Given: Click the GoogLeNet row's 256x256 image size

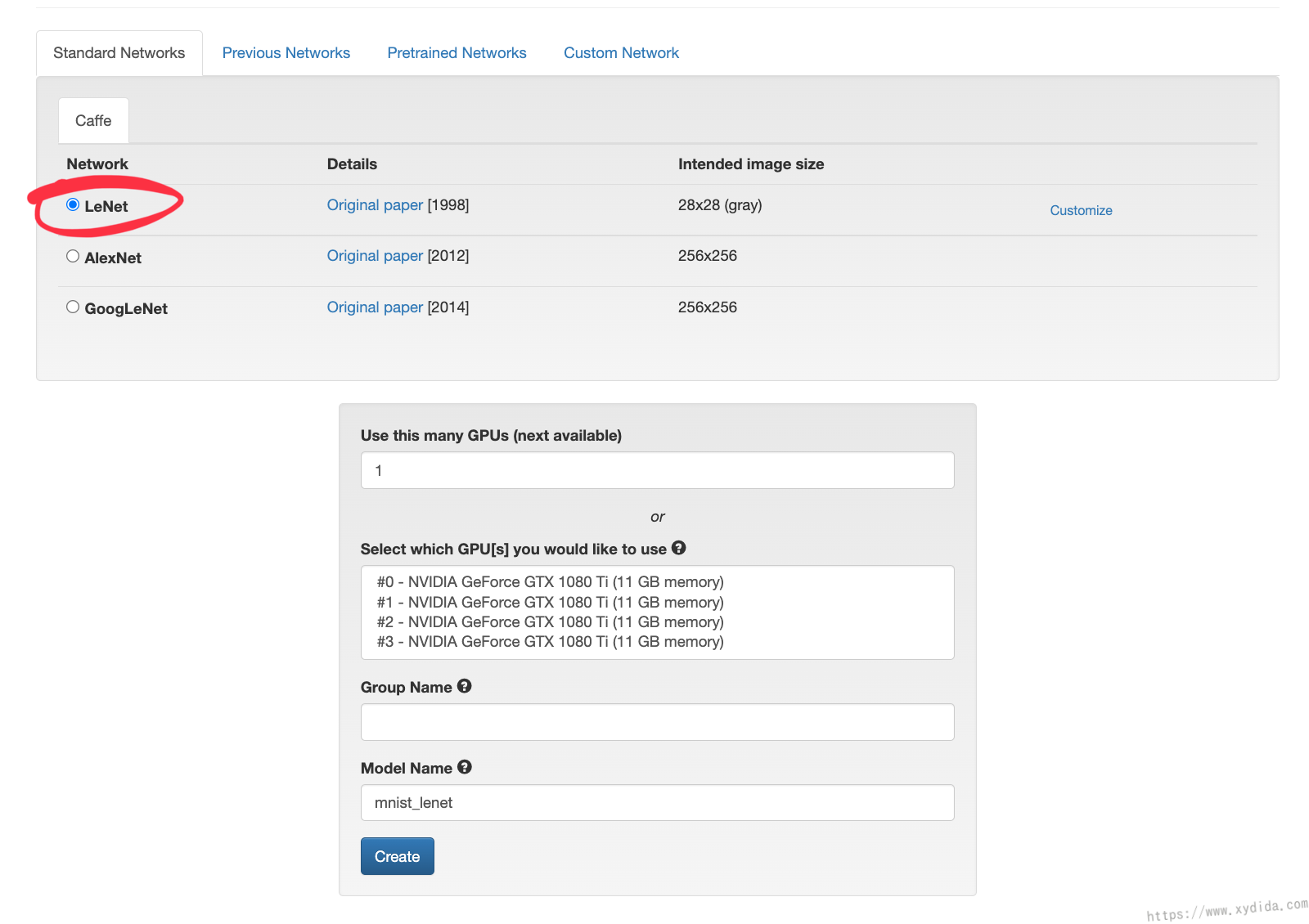Looking at the screenshot, I should [708, 307].
